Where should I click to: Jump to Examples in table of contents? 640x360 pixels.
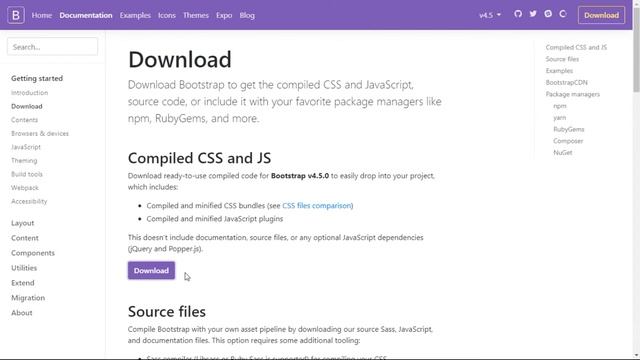click(x=559, y=71)
